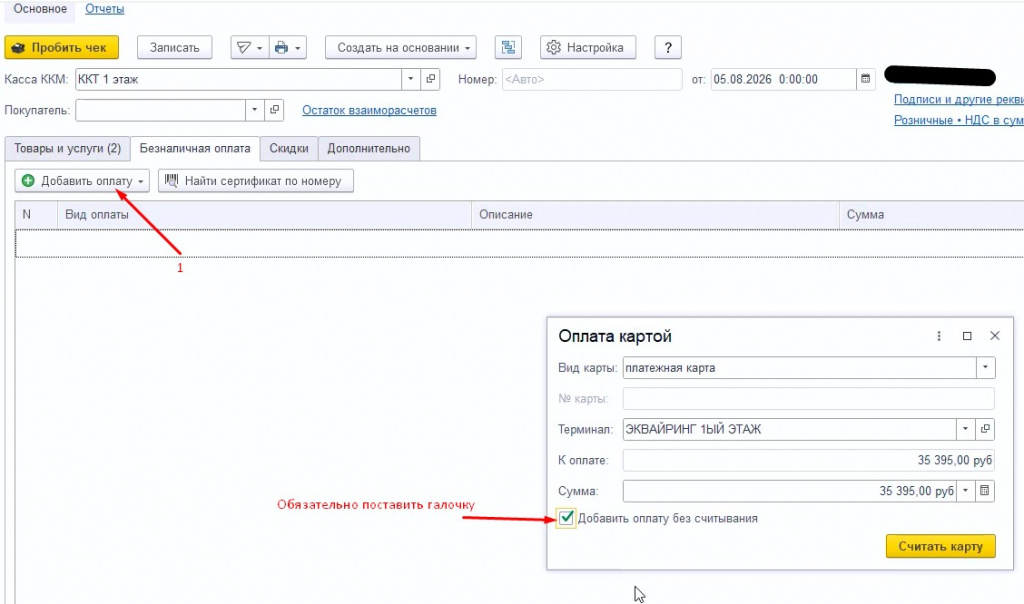This screenshot has width=1024, height=604.
Task: Click the Номер field with Авто placeholder
Action: point(592,79)
